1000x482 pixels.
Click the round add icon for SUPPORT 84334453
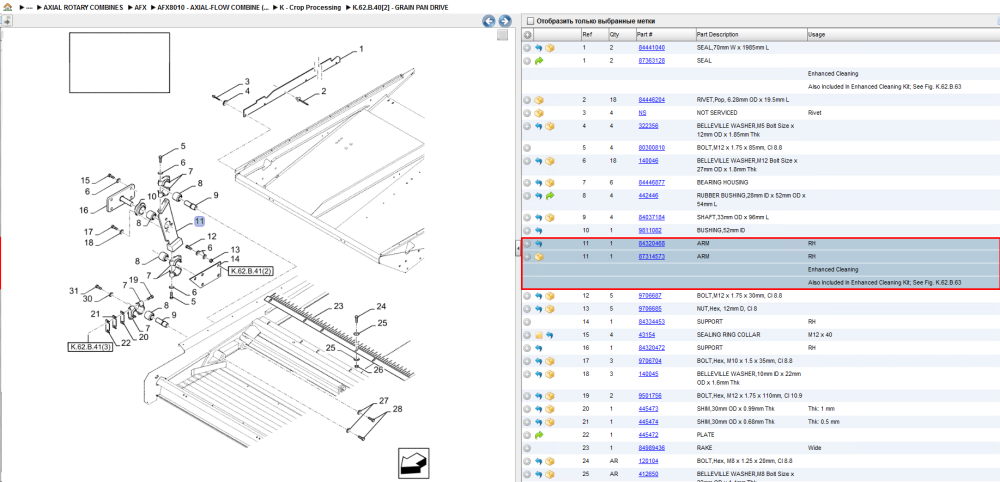click(x=527, y=322)
